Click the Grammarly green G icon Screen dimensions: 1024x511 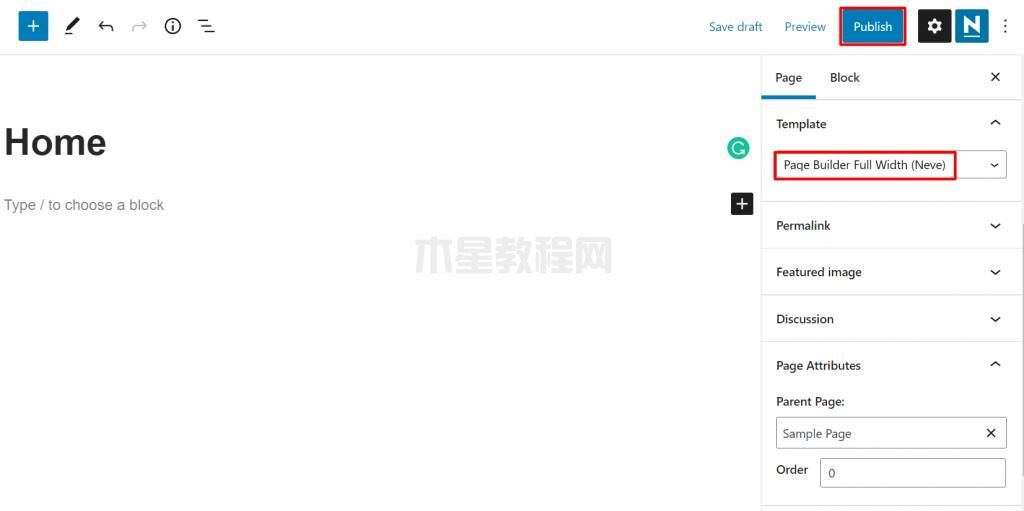tap(738, 148)
